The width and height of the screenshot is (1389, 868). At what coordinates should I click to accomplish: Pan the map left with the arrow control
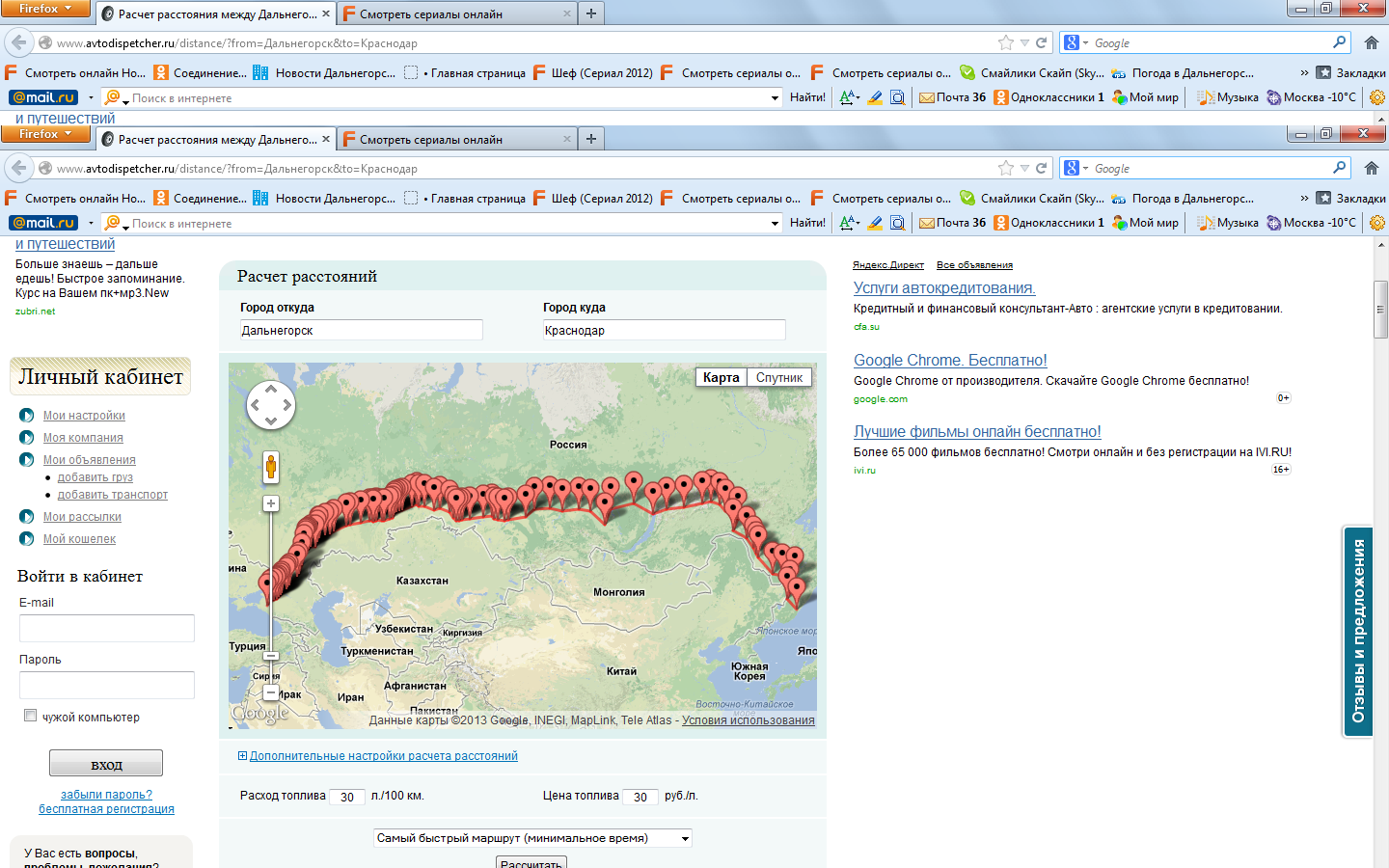(x=256, y=405)
